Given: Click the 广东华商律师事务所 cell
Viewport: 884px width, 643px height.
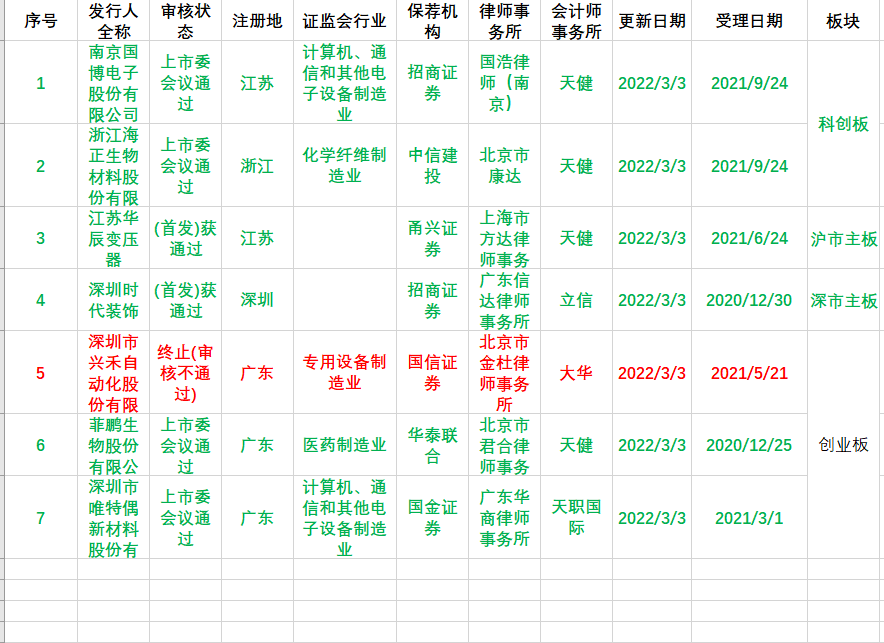Looking at the screenshot, I should tap(505, 517).
